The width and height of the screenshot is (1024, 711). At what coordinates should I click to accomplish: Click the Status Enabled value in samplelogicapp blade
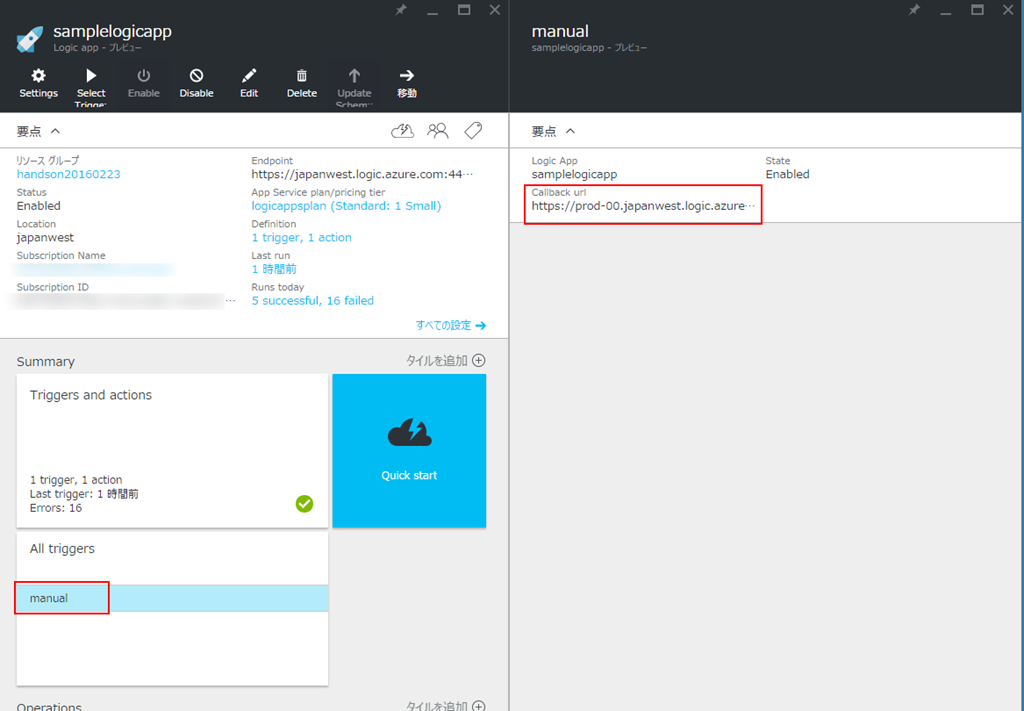pos(39,206)
